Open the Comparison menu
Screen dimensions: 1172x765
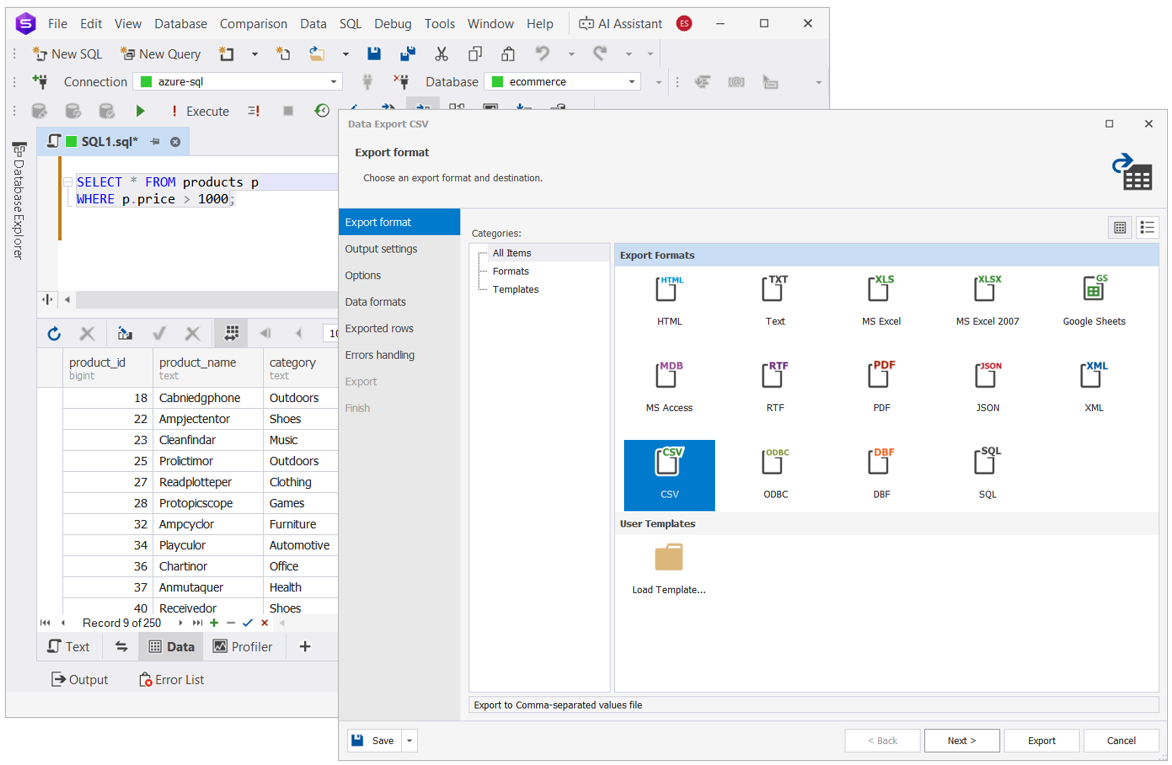click(253, 24)
